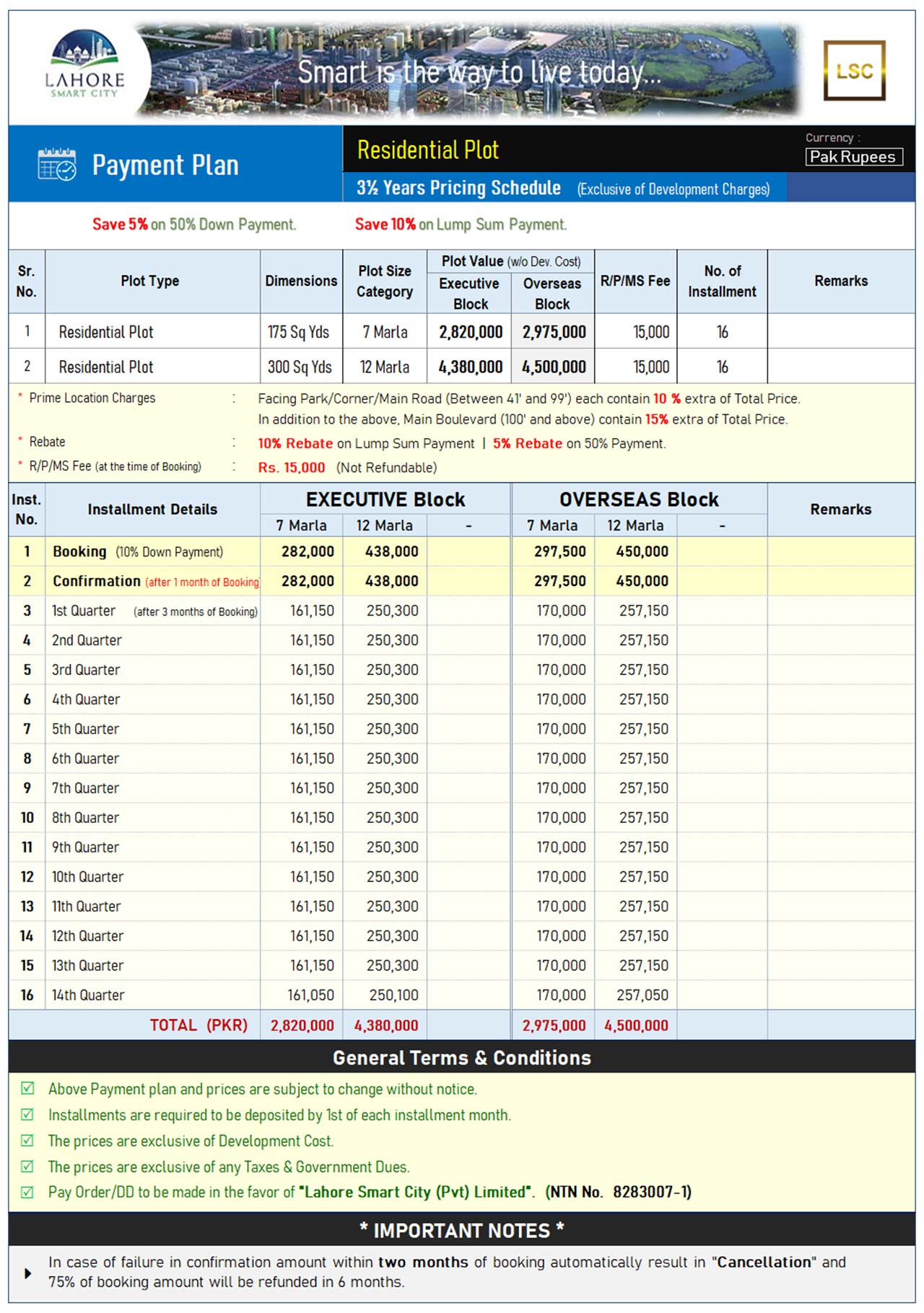Screen dimensions: 924x1313
Task: Select the '12th Quarter' row label
Action: coord(87,936)
